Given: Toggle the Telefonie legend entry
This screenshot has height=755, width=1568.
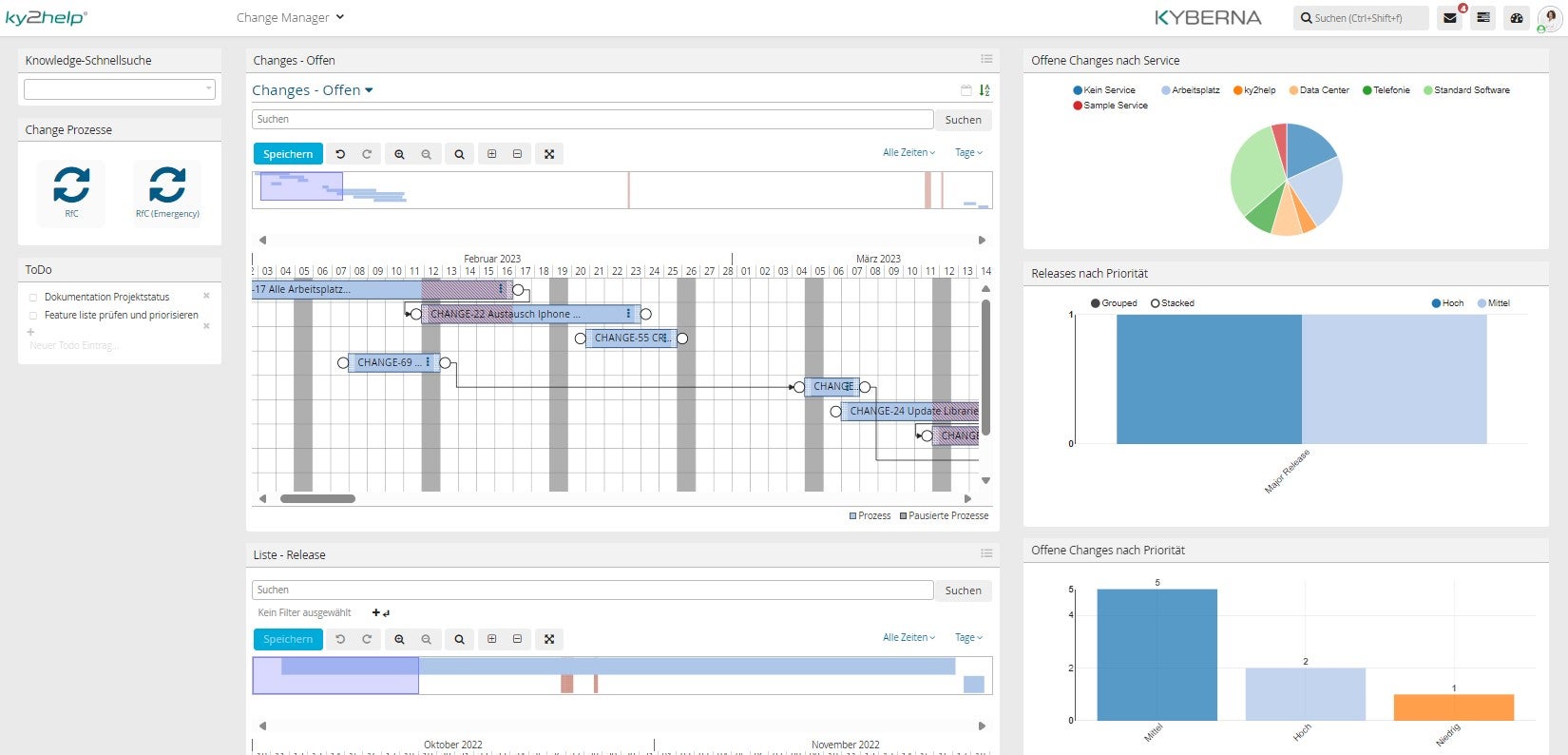Looking at the screenshot, I should tap(1386, 90).
